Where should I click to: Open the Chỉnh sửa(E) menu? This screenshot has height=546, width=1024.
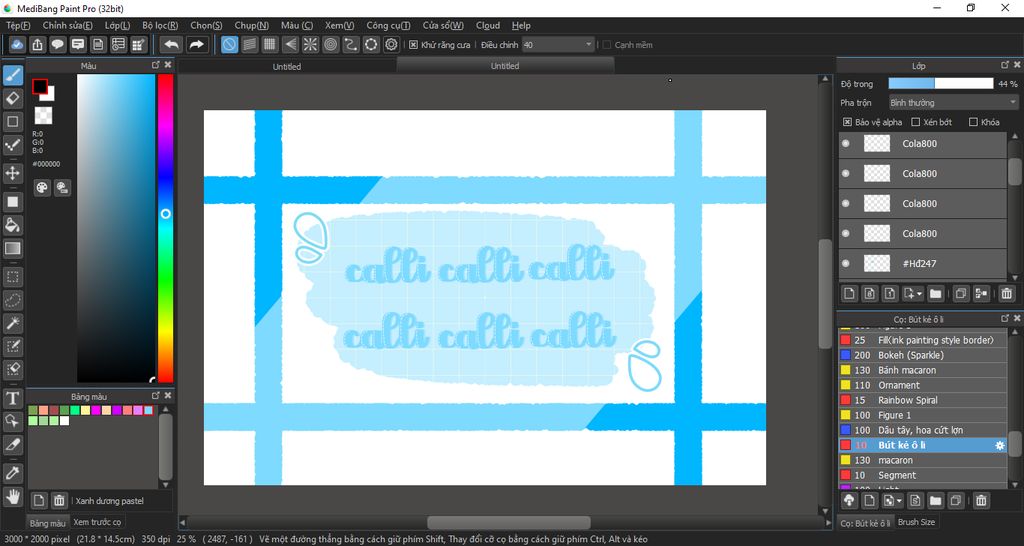point(67,25)
